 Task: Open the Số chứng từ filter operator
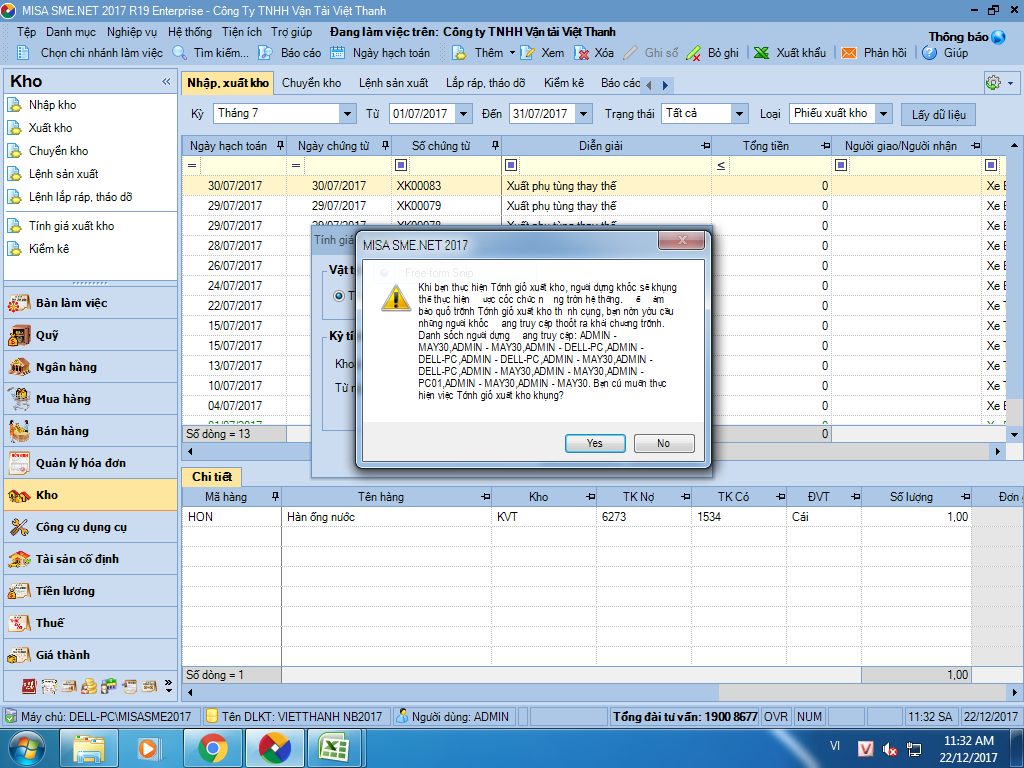401,165
